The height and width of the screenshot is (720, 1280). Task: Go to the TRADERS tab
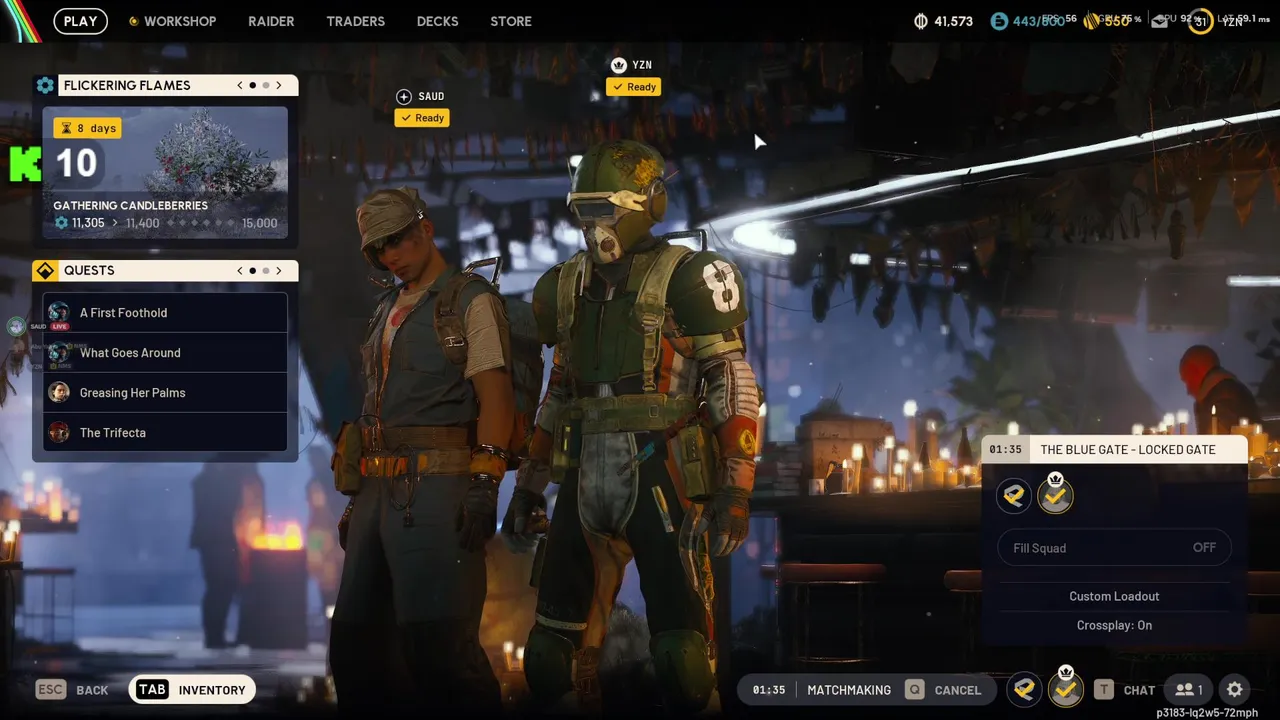[x=355, y=21]
